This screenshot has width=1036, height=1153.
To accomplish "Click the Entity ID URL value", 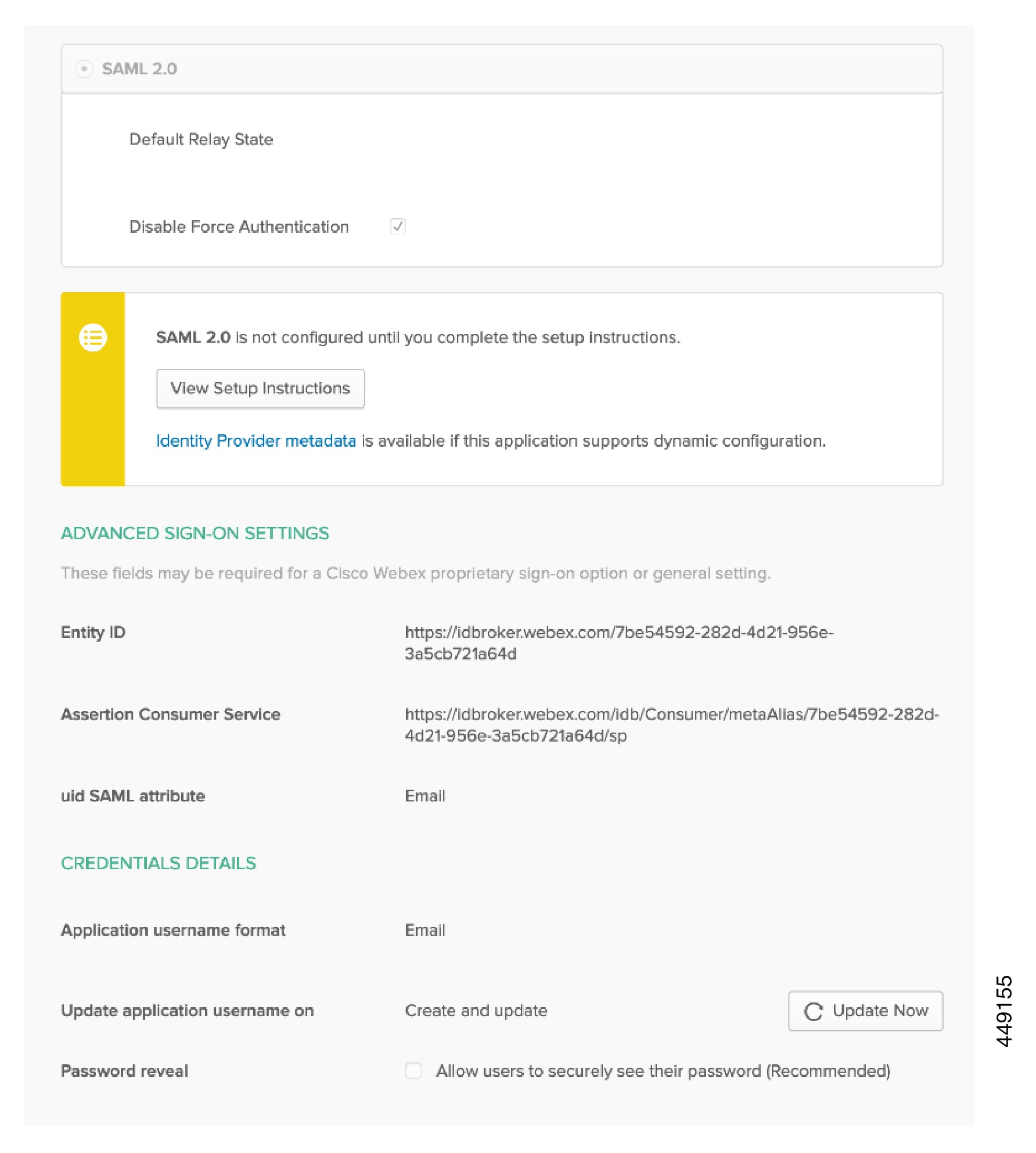I will coord(618,642).
